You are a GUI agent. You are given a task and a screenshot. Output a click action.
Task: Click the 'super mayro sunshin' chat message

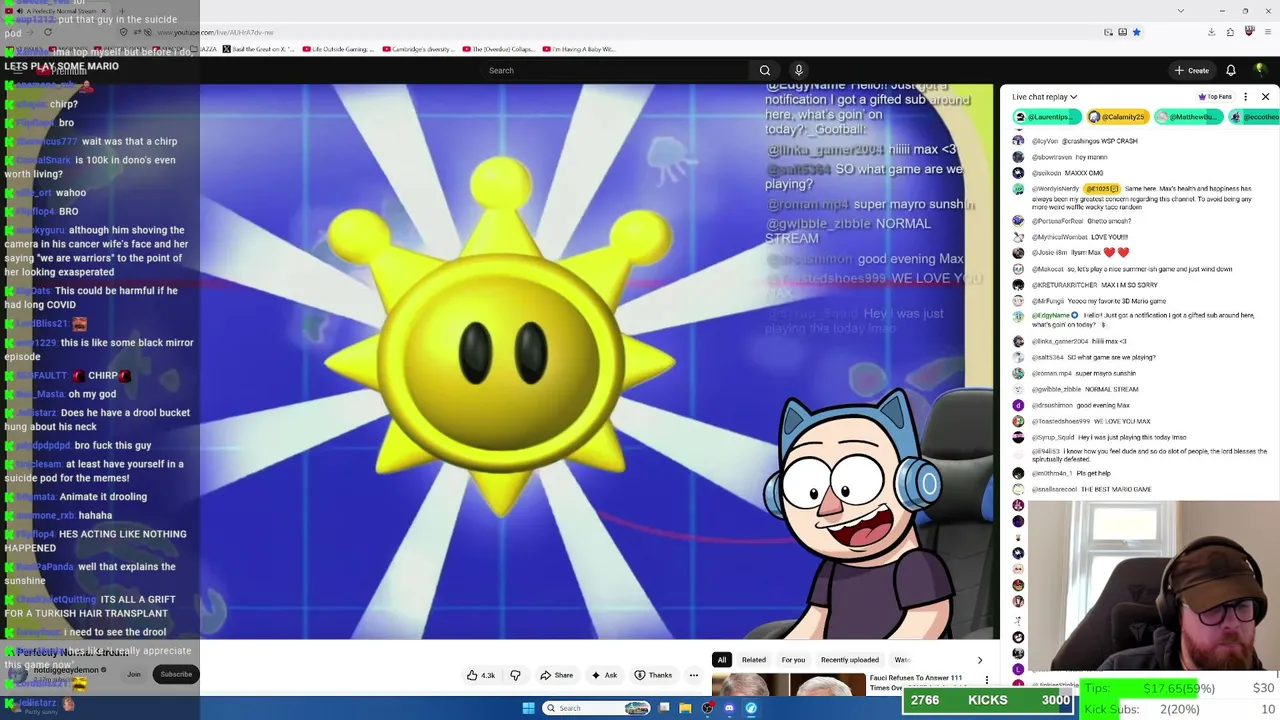tap(1106, 373)
